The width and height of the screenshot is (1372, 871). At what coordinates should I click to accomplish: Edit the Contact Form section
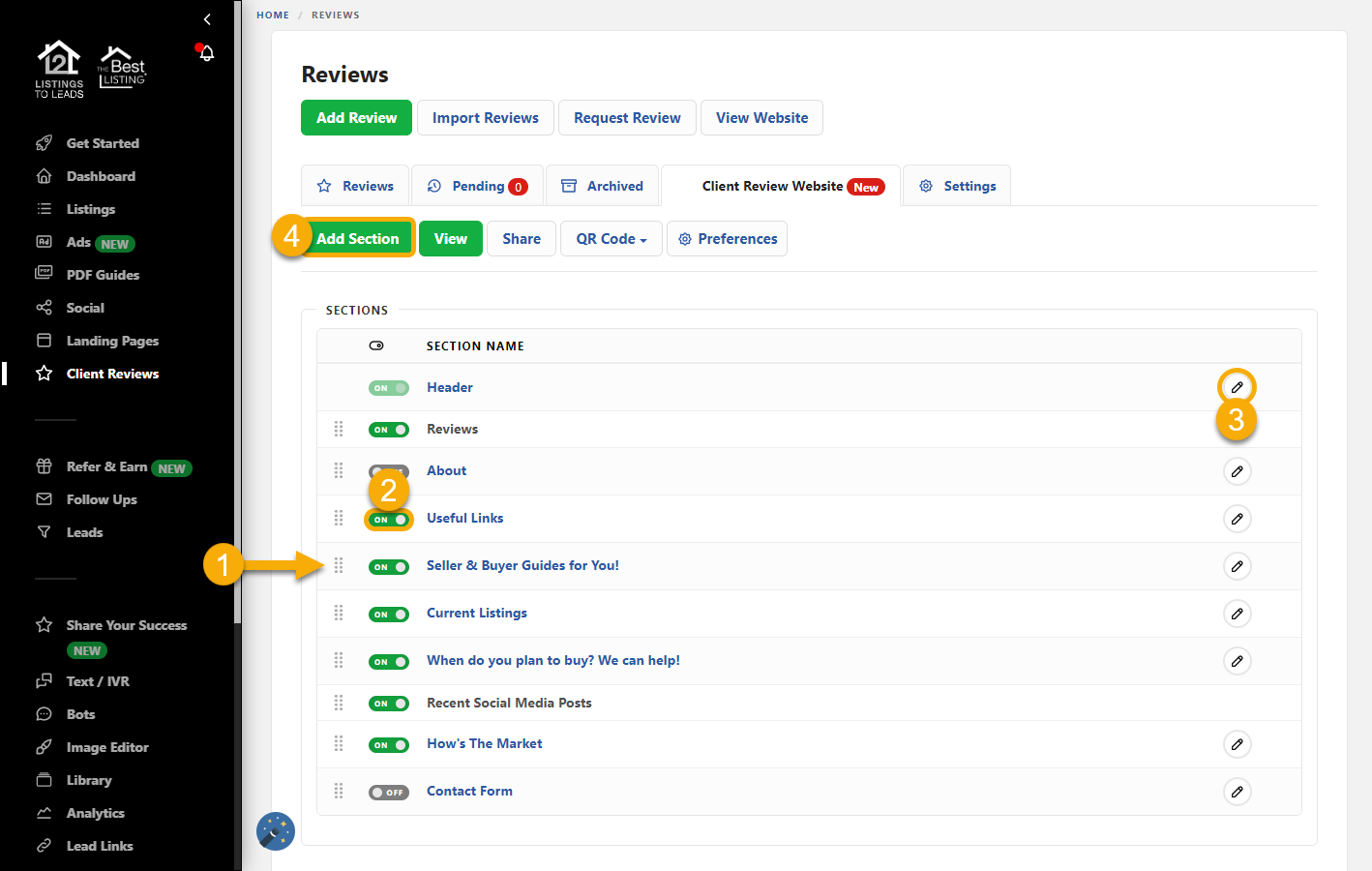[1237, 791]
